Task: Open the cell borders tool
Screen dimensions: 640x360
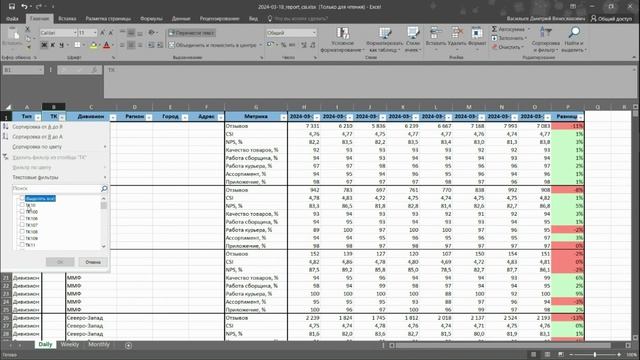Action: (x=77, y=45)
